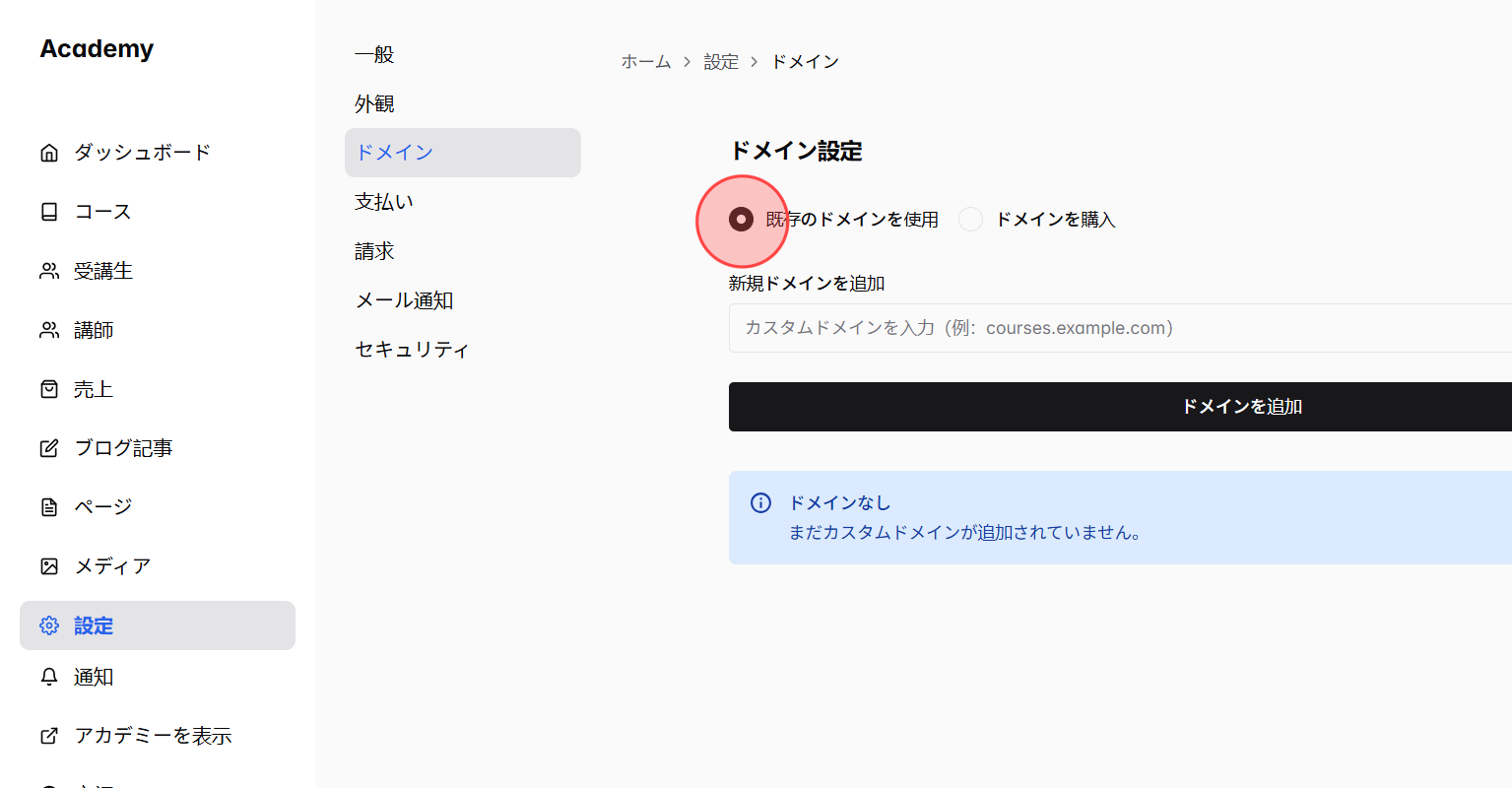Switch to the メール通知 settings section
This screenshot has height=788, width=1512.
pos(404,299)
